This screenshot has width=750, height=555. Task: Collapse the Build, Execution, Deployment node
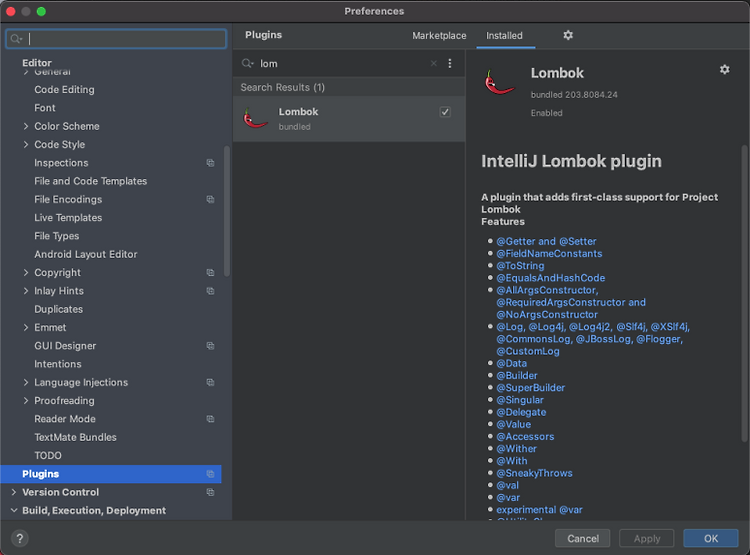[x=13, y=510]
